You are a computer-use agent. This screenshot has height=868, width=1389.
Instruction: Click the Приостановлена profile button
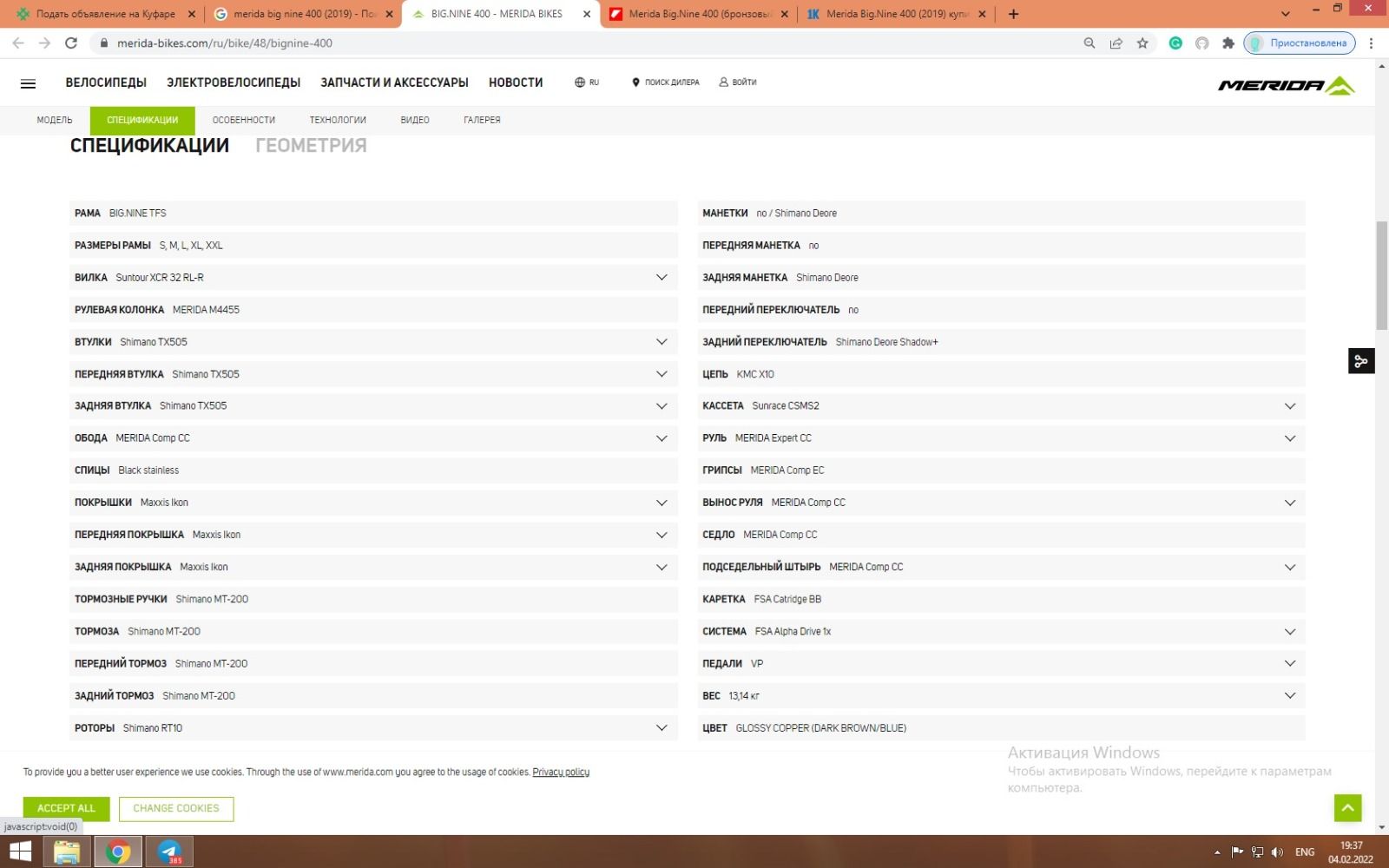1300,43
